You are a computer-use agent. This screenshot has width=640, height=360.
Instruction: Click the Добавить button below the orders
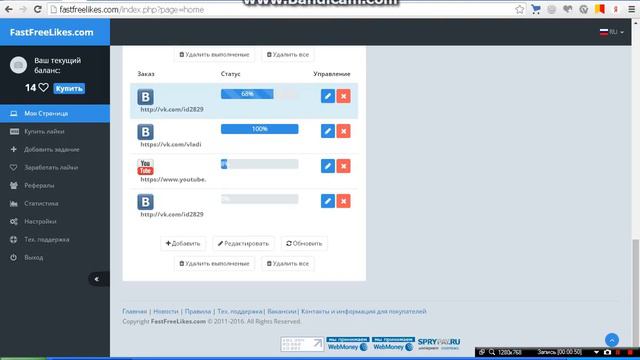pyautogui.click(x=183, y=243)
